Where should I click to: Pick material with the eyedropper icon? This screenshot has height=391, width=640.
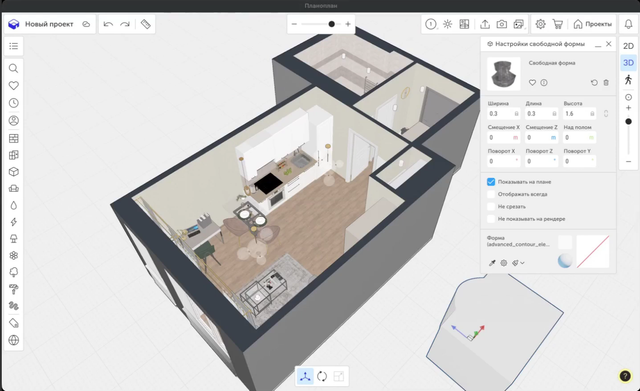492,263
